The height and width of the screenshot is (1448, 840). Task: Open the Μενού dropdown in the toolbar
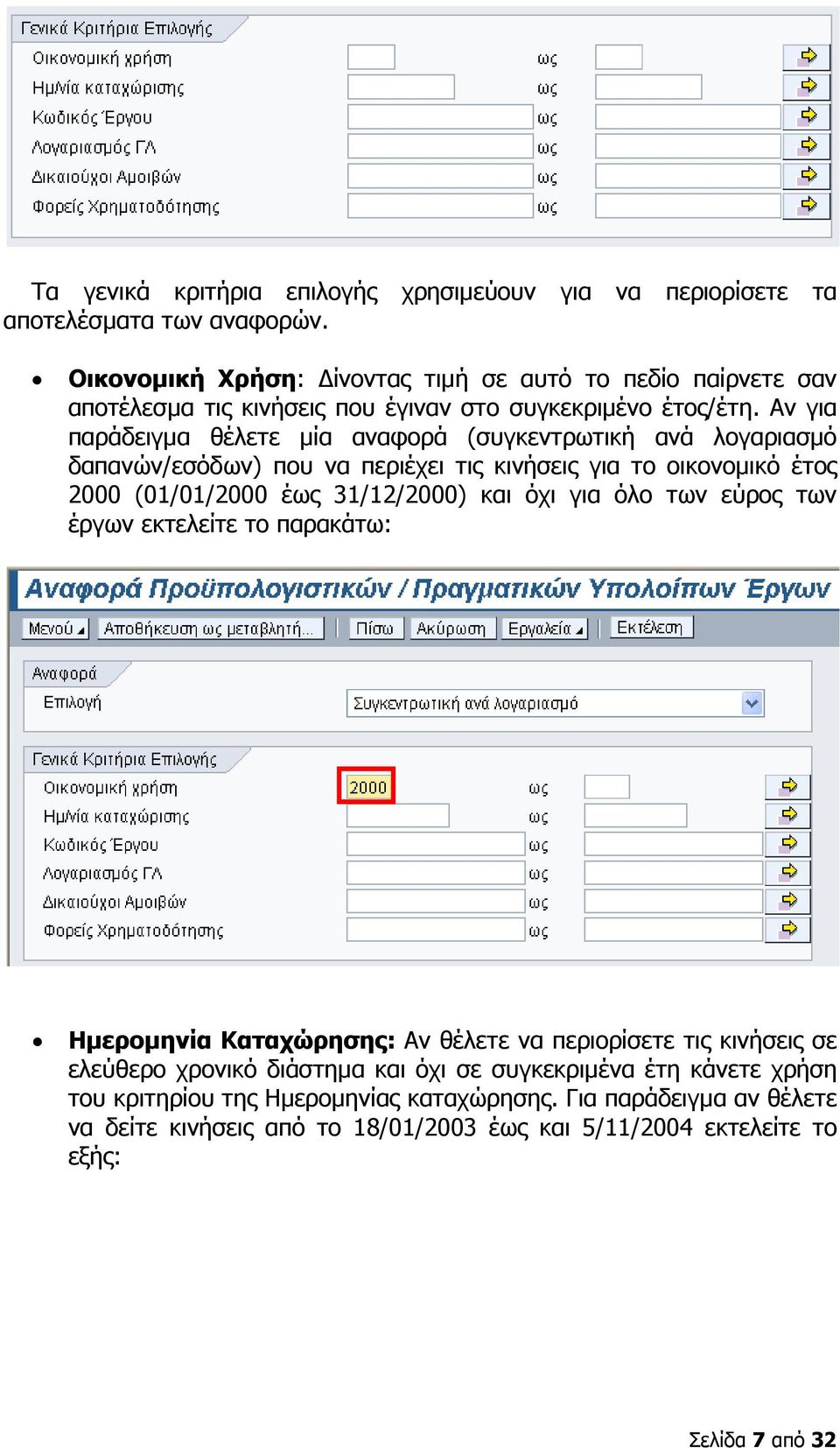[56, 629]
